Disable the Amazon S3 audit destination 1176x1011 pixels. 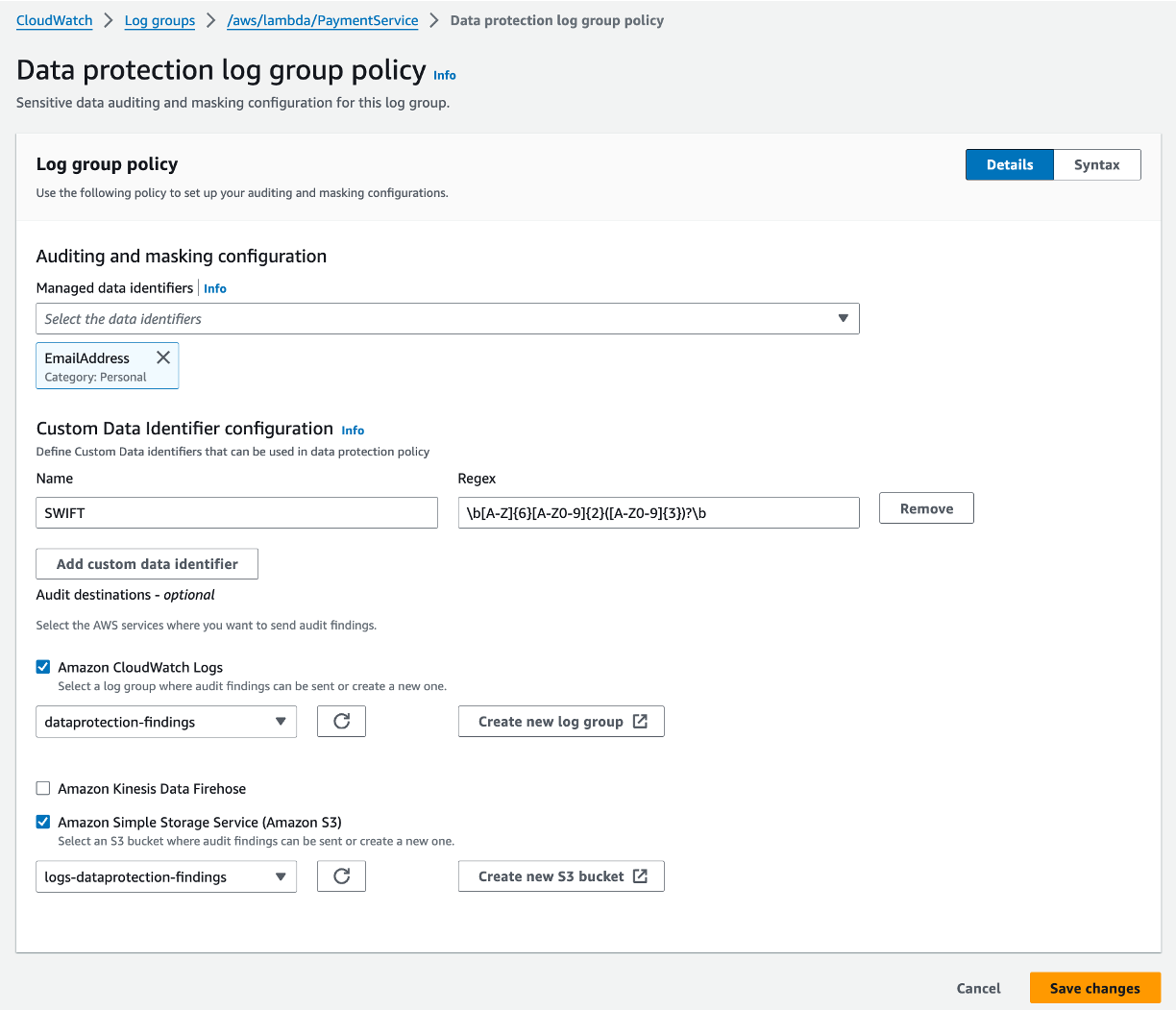click(42, 822)
